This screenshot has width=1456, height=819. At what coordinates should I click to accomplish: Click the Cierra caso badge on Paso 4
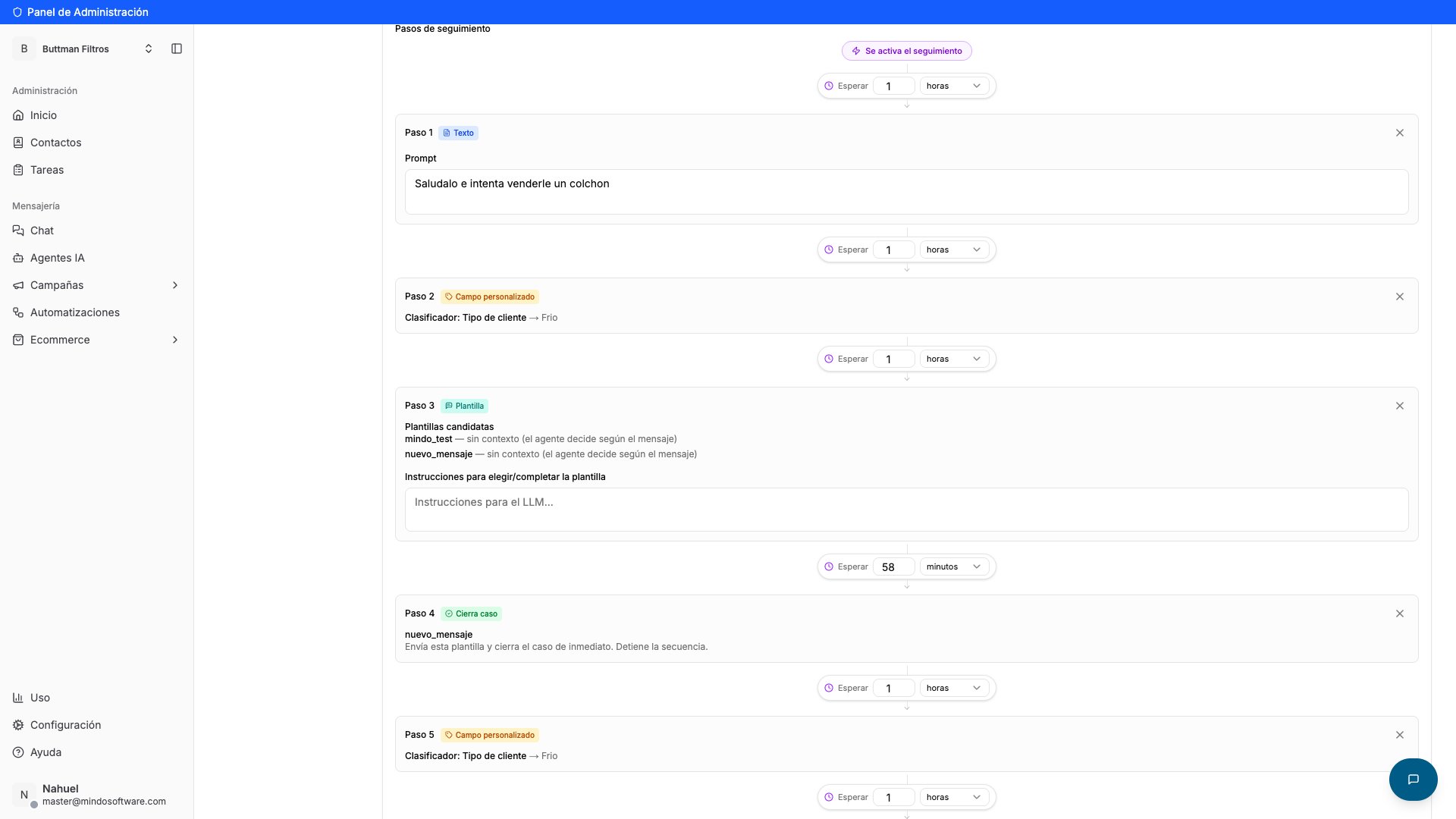471,613
